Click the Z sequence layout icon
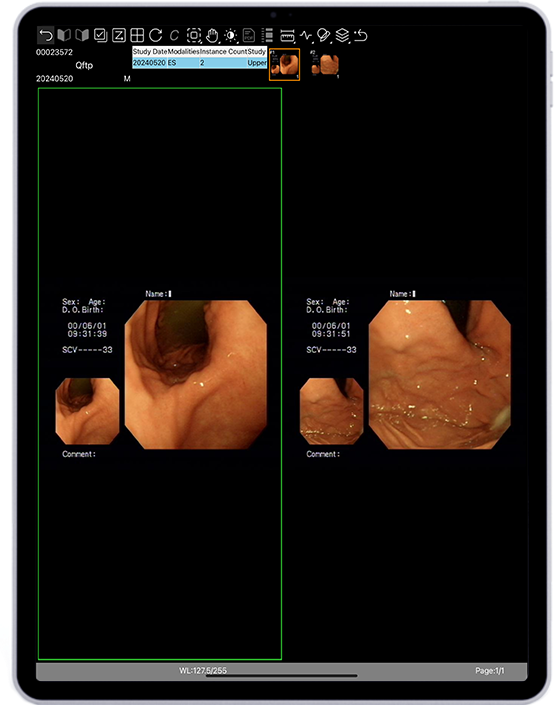 coord(119,35)
